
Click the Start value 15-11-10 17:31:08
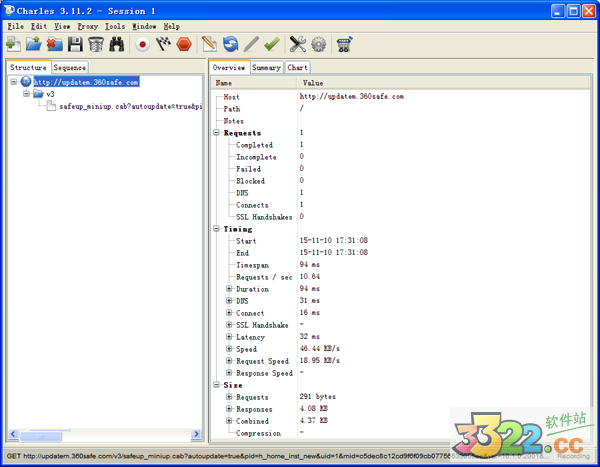coord(334,240)
